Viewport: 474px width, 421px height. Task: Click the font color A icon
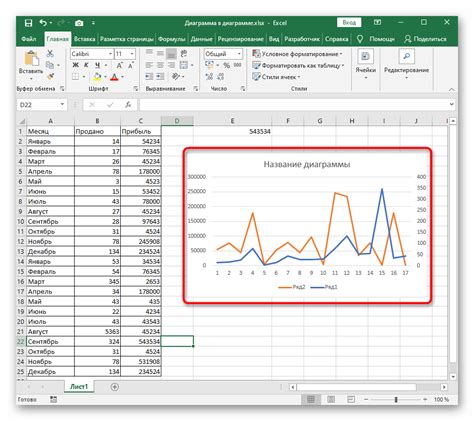tap(114, 77)
